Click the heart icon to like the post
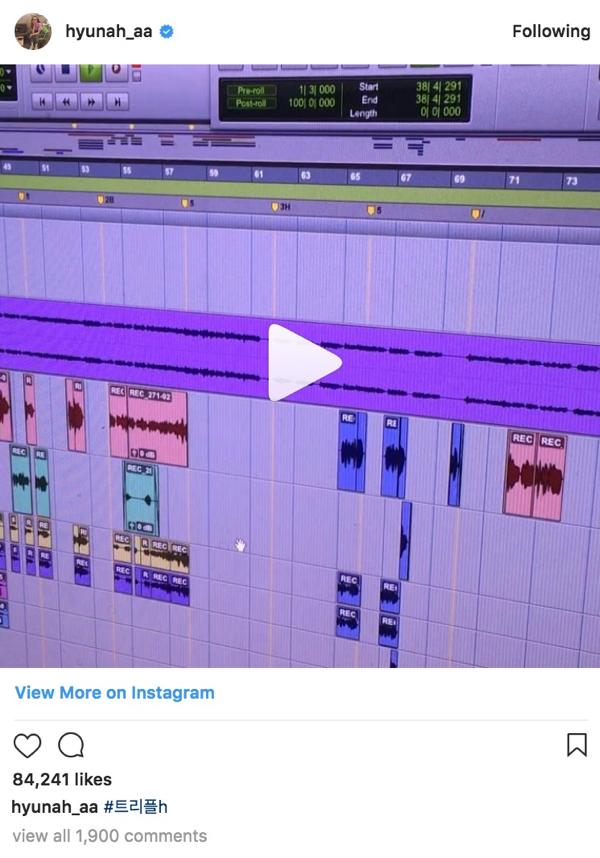Image resolution: width=600 pixels, height=858 pixels. click(x=28, y=745)
